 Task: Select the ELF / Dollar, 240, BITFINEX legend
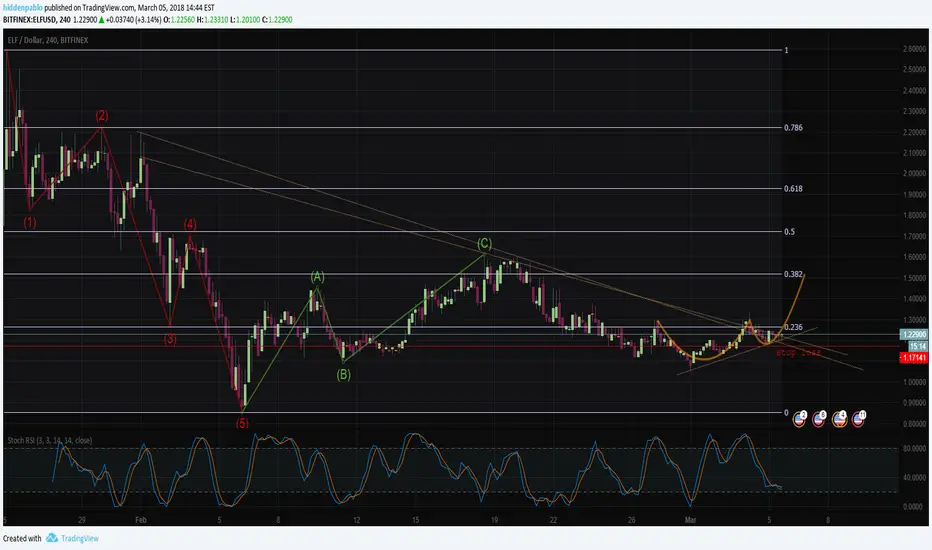tap(48, 40)
